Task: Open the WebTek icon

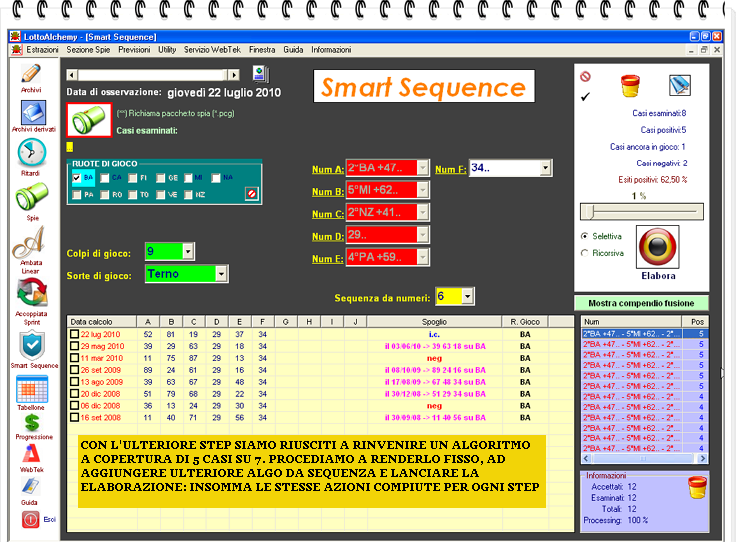Action: click(x=31, y=454)
